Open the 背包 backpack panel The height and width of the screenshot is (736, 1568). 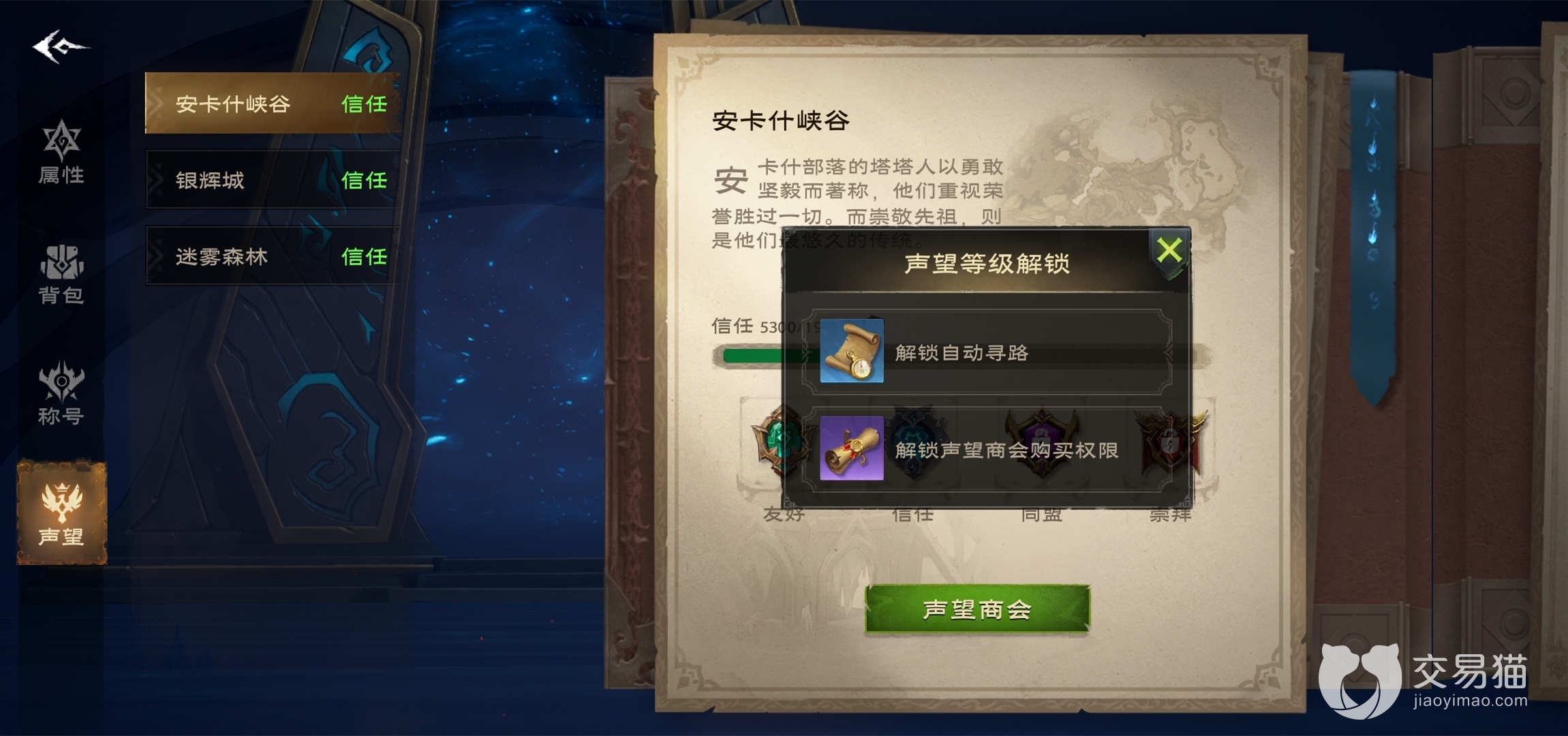pyautogui.click(x=61, y=274)
